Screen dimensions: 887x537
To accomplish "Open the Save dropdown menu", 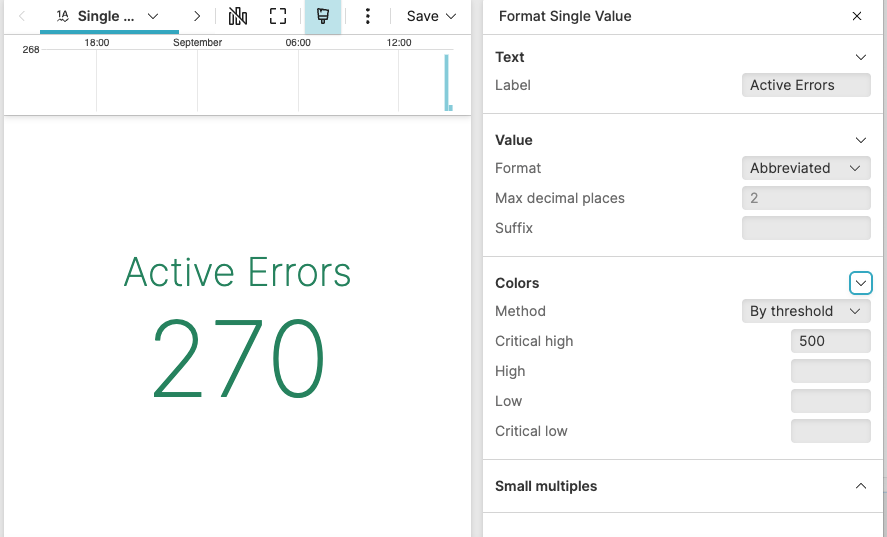I will coord(431,16).
